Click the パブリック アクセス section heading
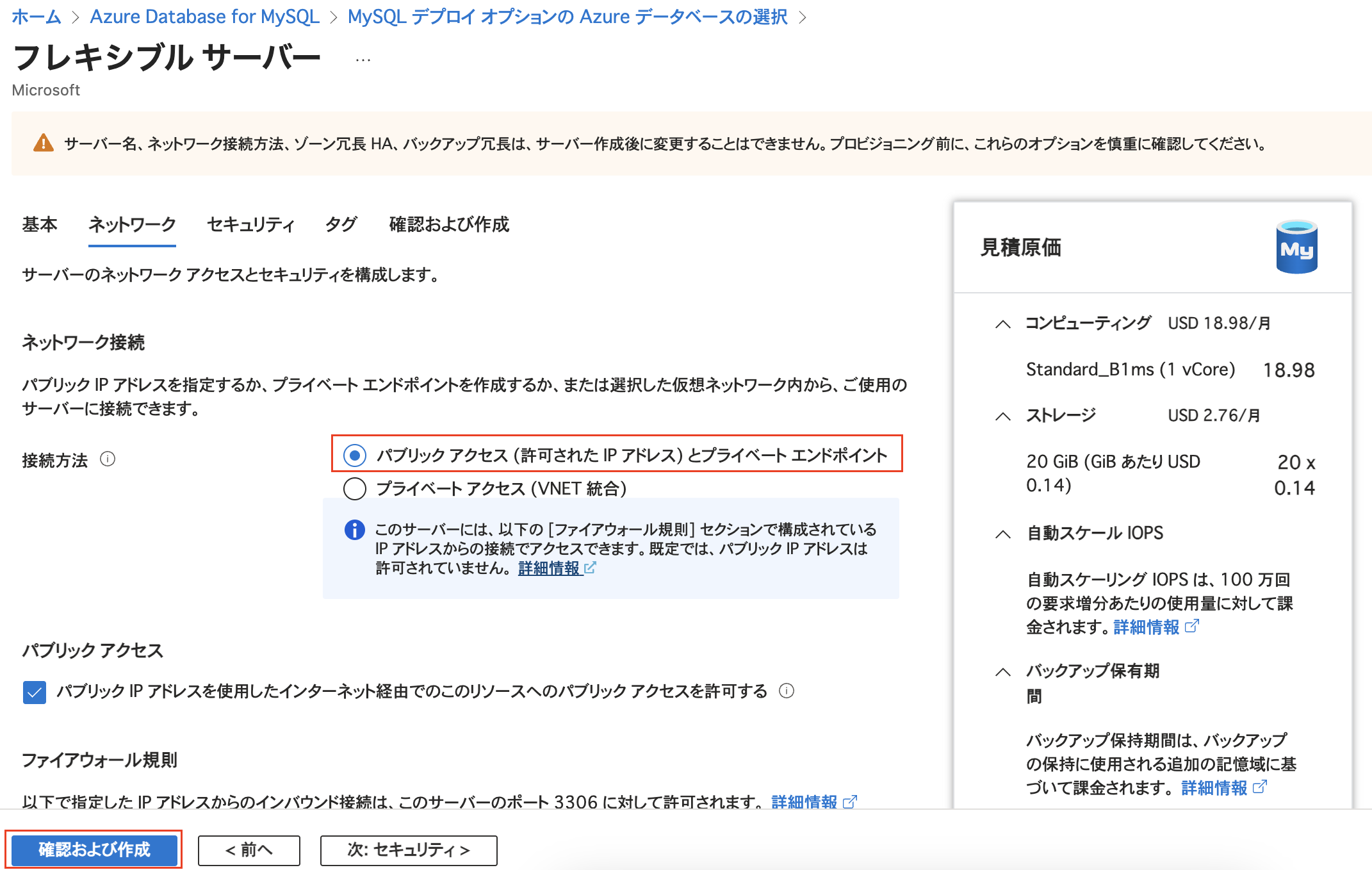Screen dimensions: 1372x870 point(93,650)
